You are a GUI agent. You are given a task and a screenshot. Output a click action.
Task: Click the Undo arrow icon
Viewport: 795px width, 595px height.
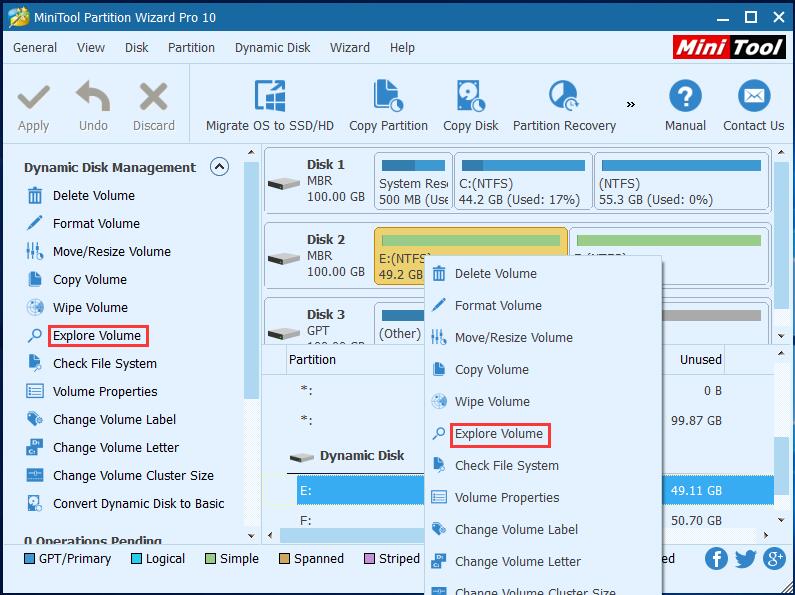click(x=93, y=96)
